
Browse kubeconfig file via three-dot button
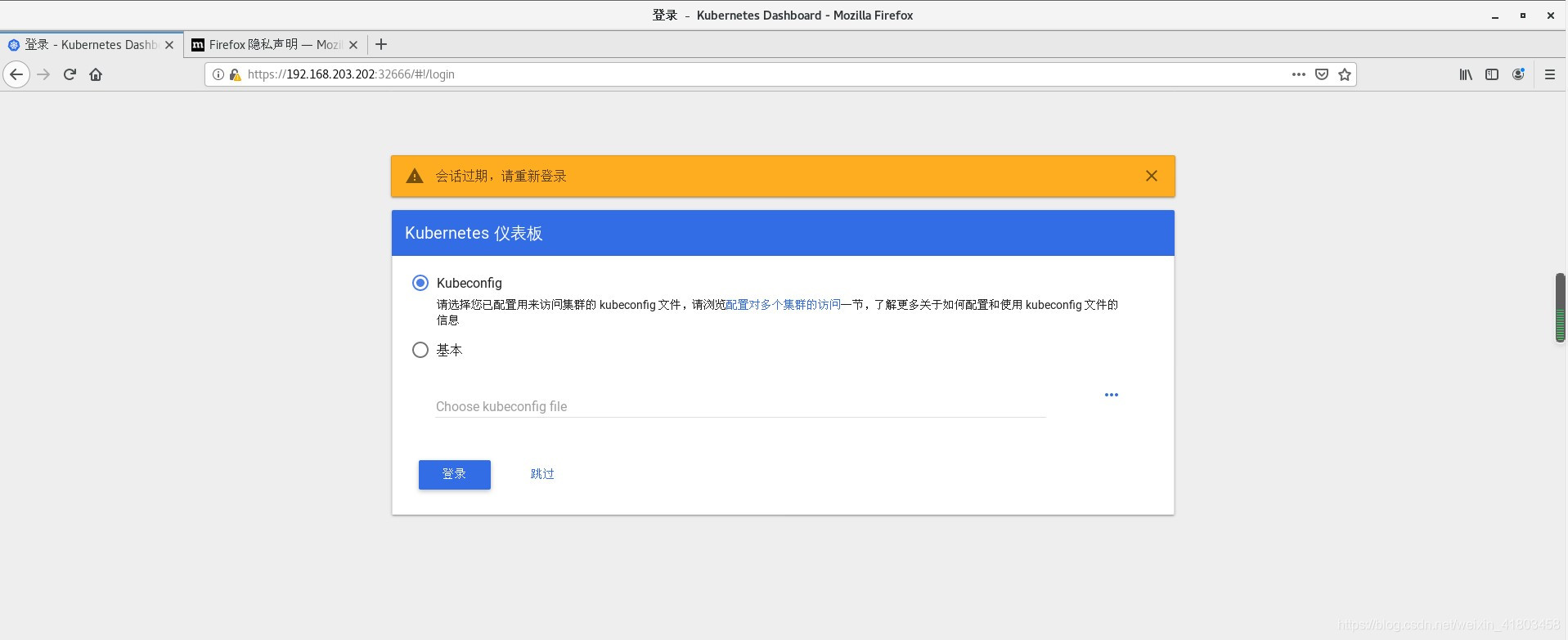[x=1112, y=395]
